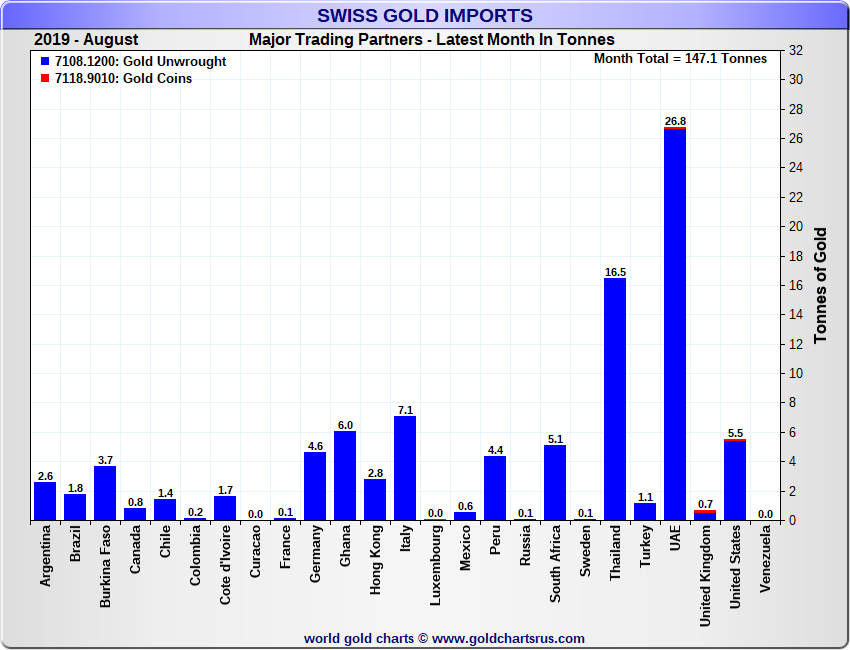Select the Argentina bar labeled 2.6
This screenshot has width=850, height=650.
point(45,501)
